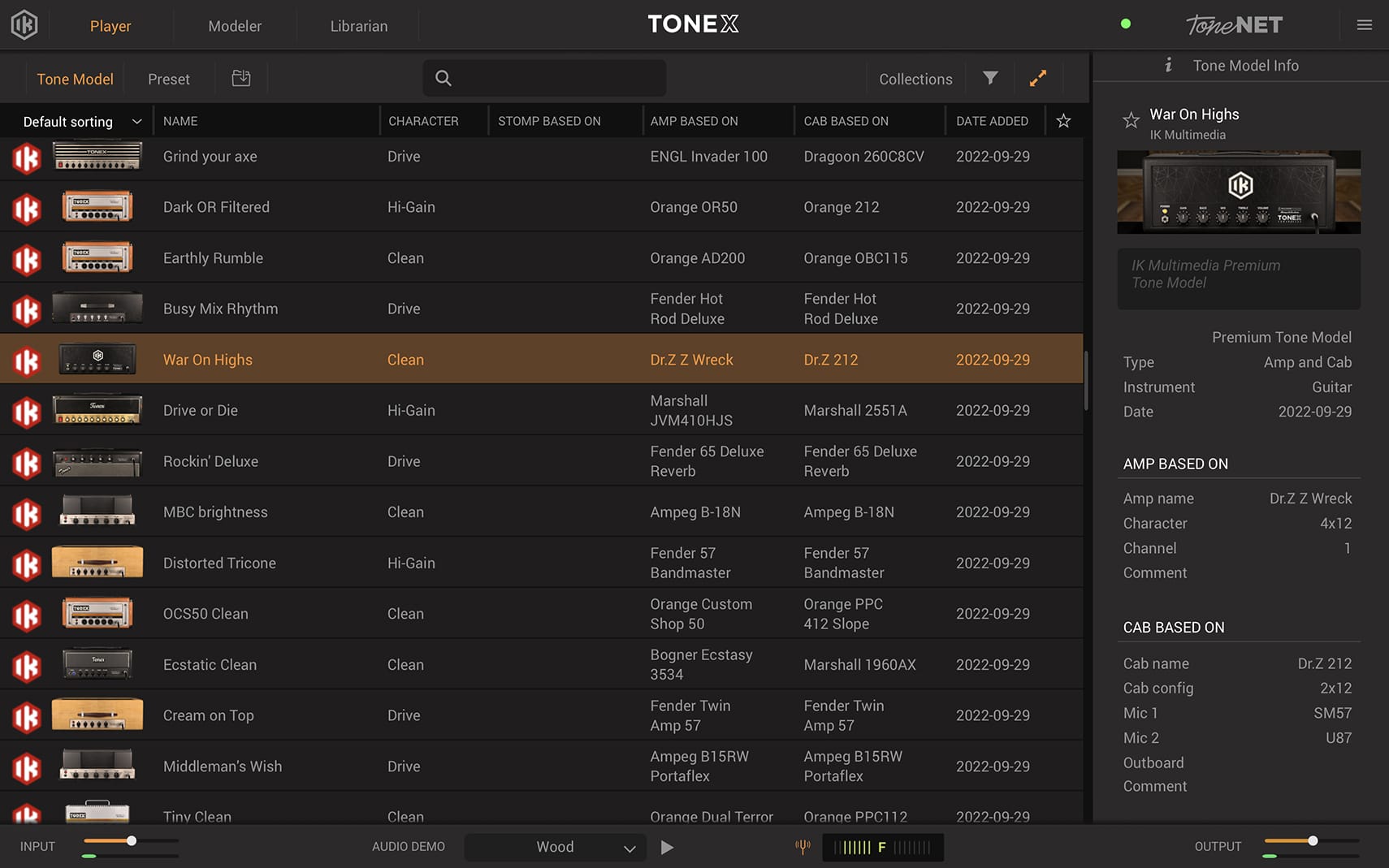
Task: Open the Player tab
Action: click(110, 26)
